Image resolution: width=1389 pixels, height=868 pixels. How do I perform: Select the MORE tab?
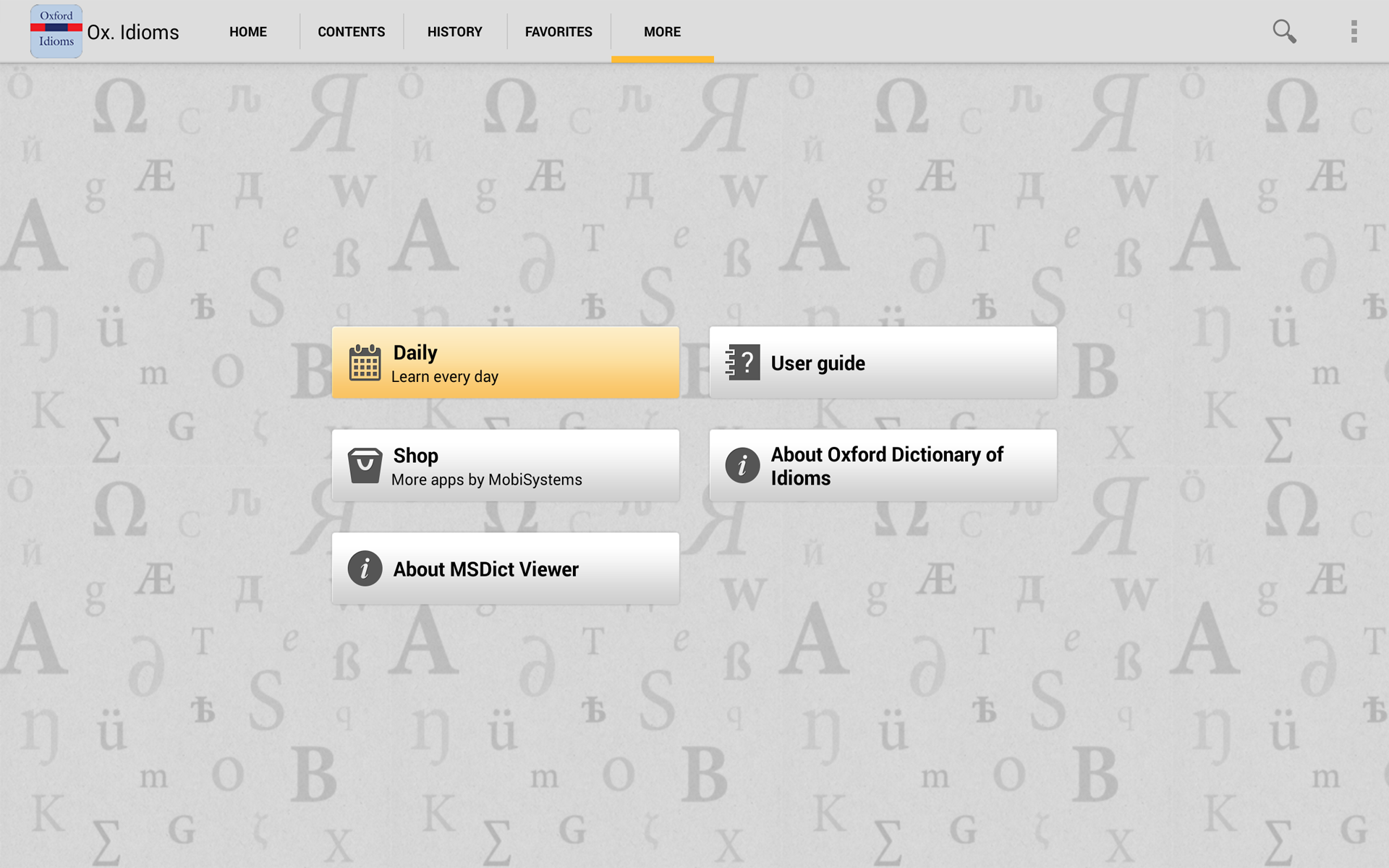pos(662,32)
